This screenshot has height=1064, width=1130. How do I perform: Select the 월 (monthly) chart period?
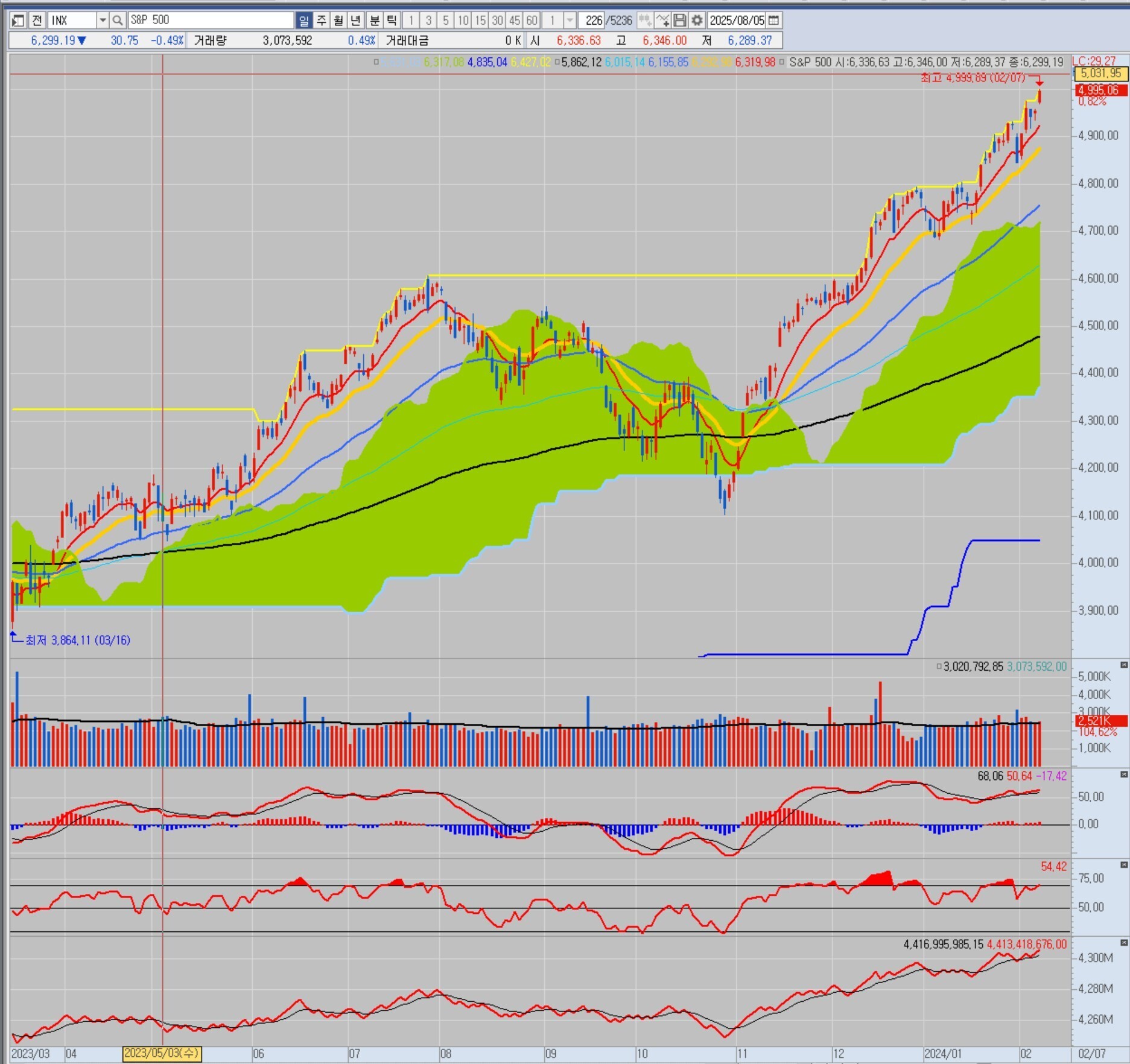(338, 21)
